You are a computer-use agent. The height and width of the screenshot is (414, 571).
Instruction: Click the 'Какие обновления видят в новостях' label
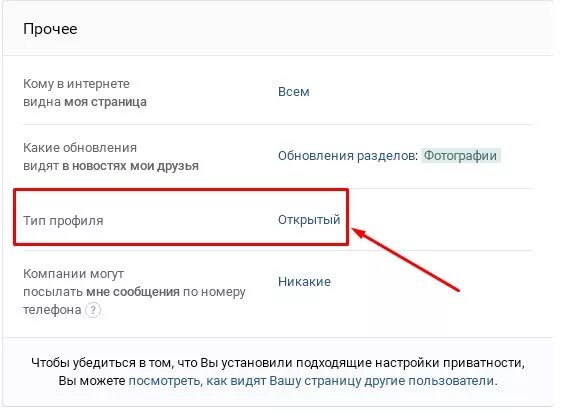[x=111, y=157]
